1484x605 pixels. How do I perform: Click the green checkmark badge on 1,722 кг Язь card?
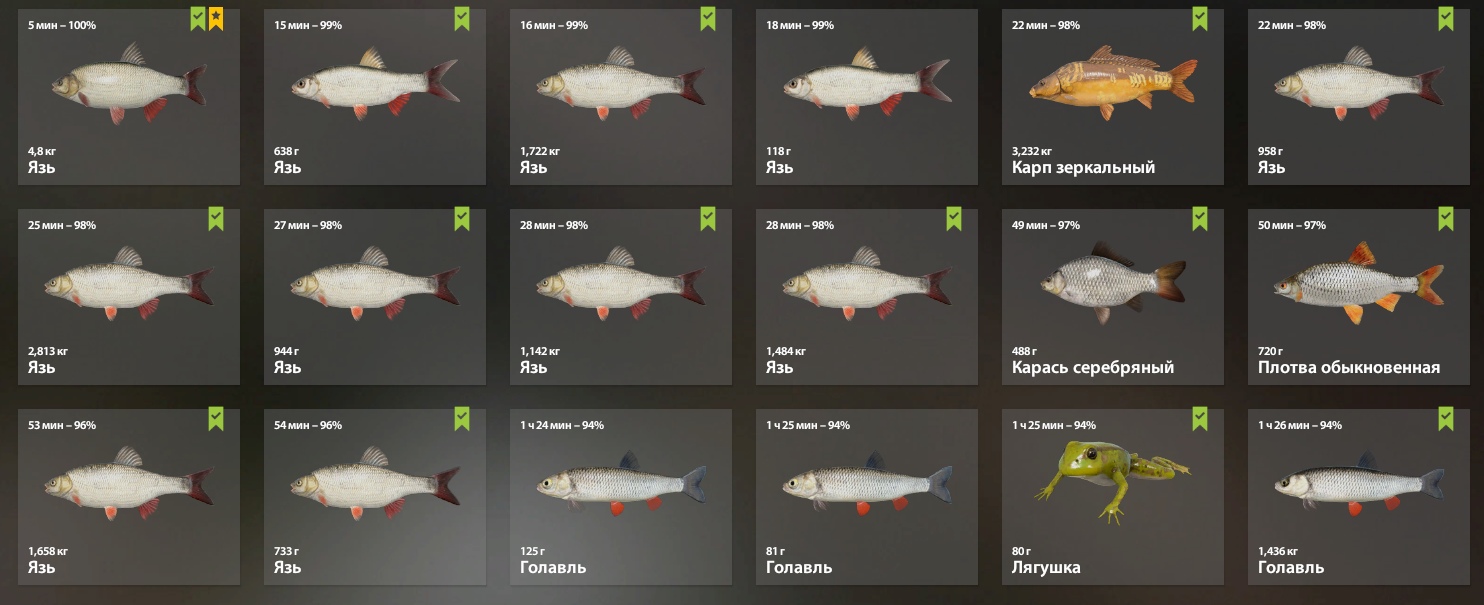point(708,18)
